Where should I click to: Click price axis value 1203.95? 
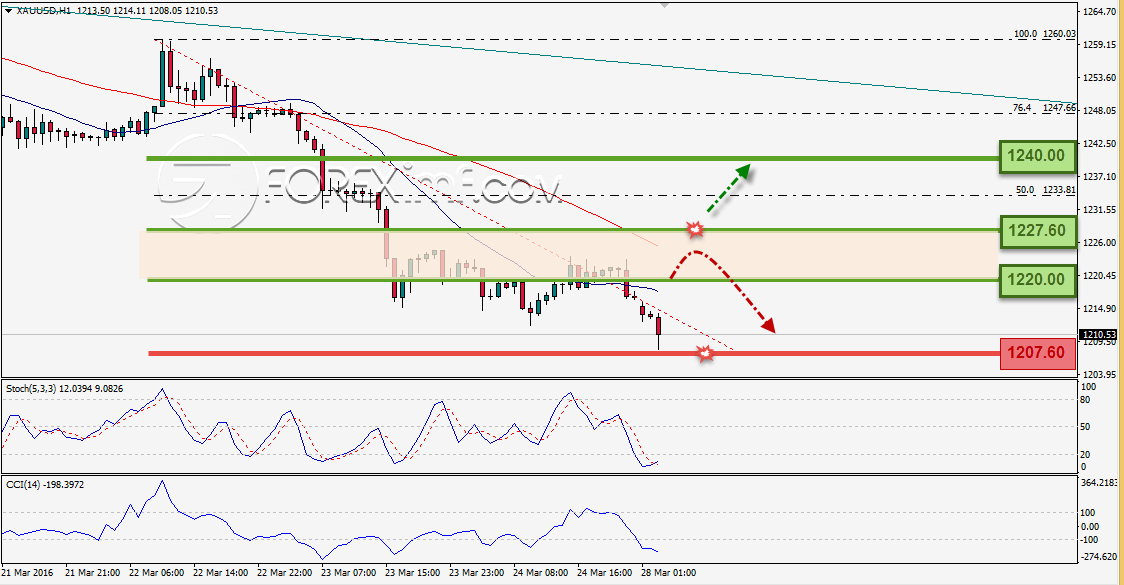[x=1099, y=375]
